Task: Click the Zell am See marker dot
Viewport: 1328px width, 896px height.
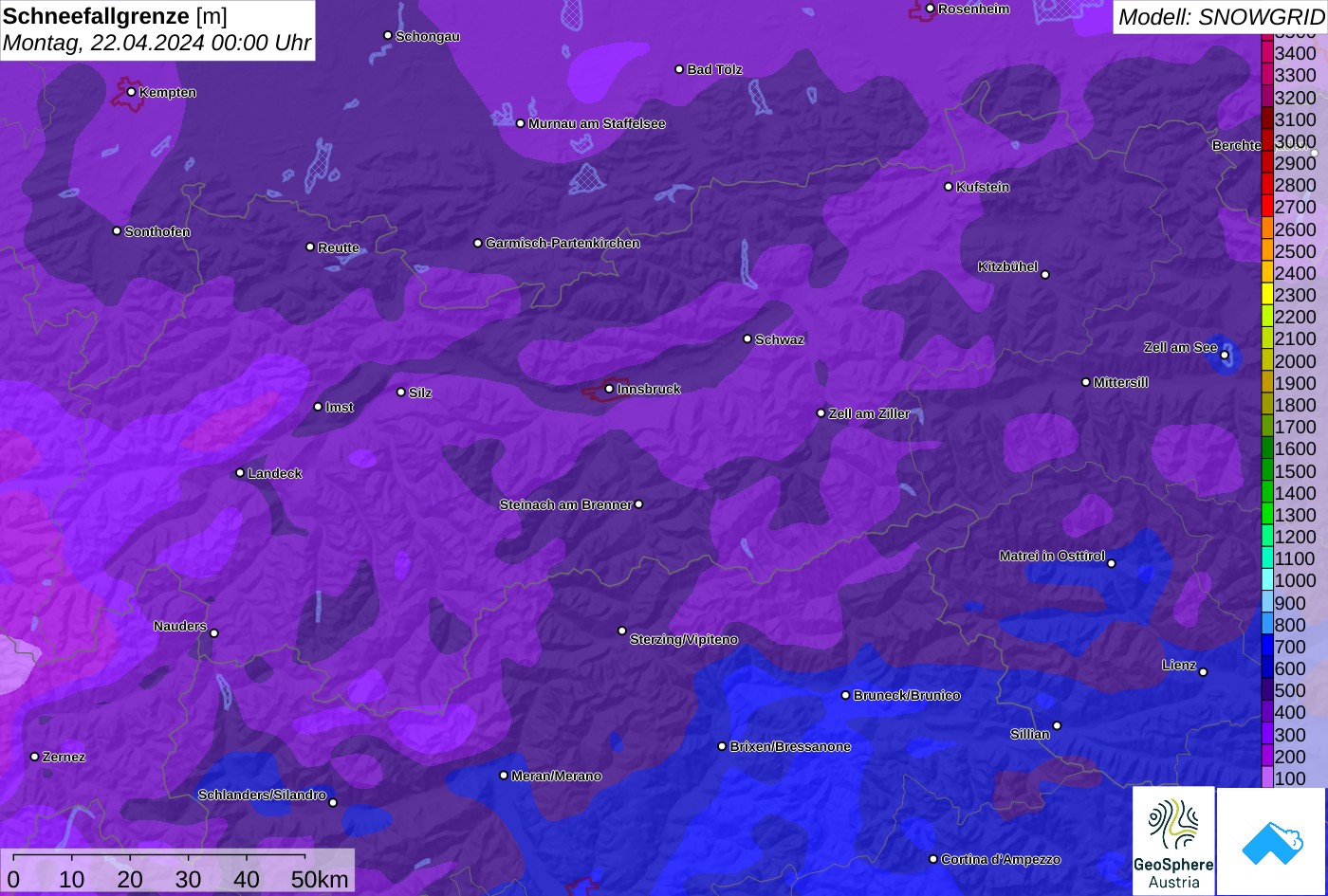Action: pyautogui.click(x=1225, y=356)
